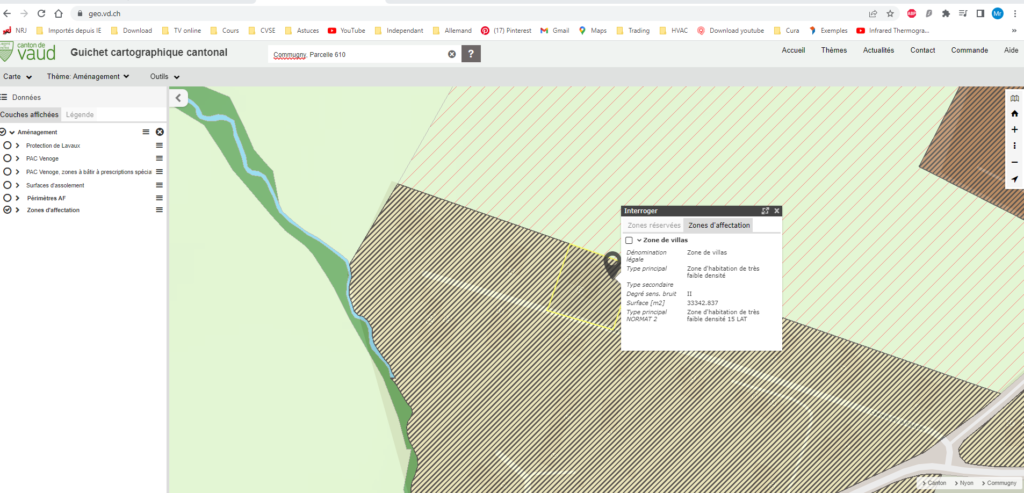1024x493 pixels.
Task: Open PAC Venoge layer options menu
Action: tap(159, 159)
